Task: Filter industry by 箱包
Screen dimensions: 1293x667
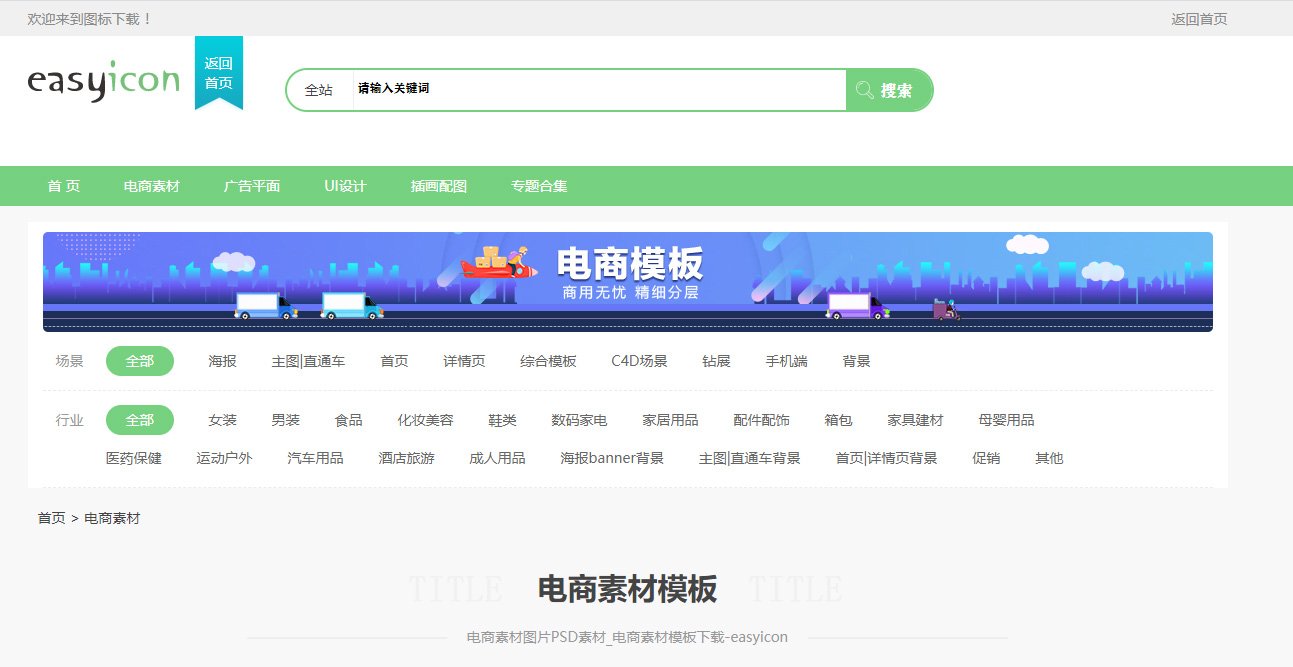Action: (x=838, y=420)
